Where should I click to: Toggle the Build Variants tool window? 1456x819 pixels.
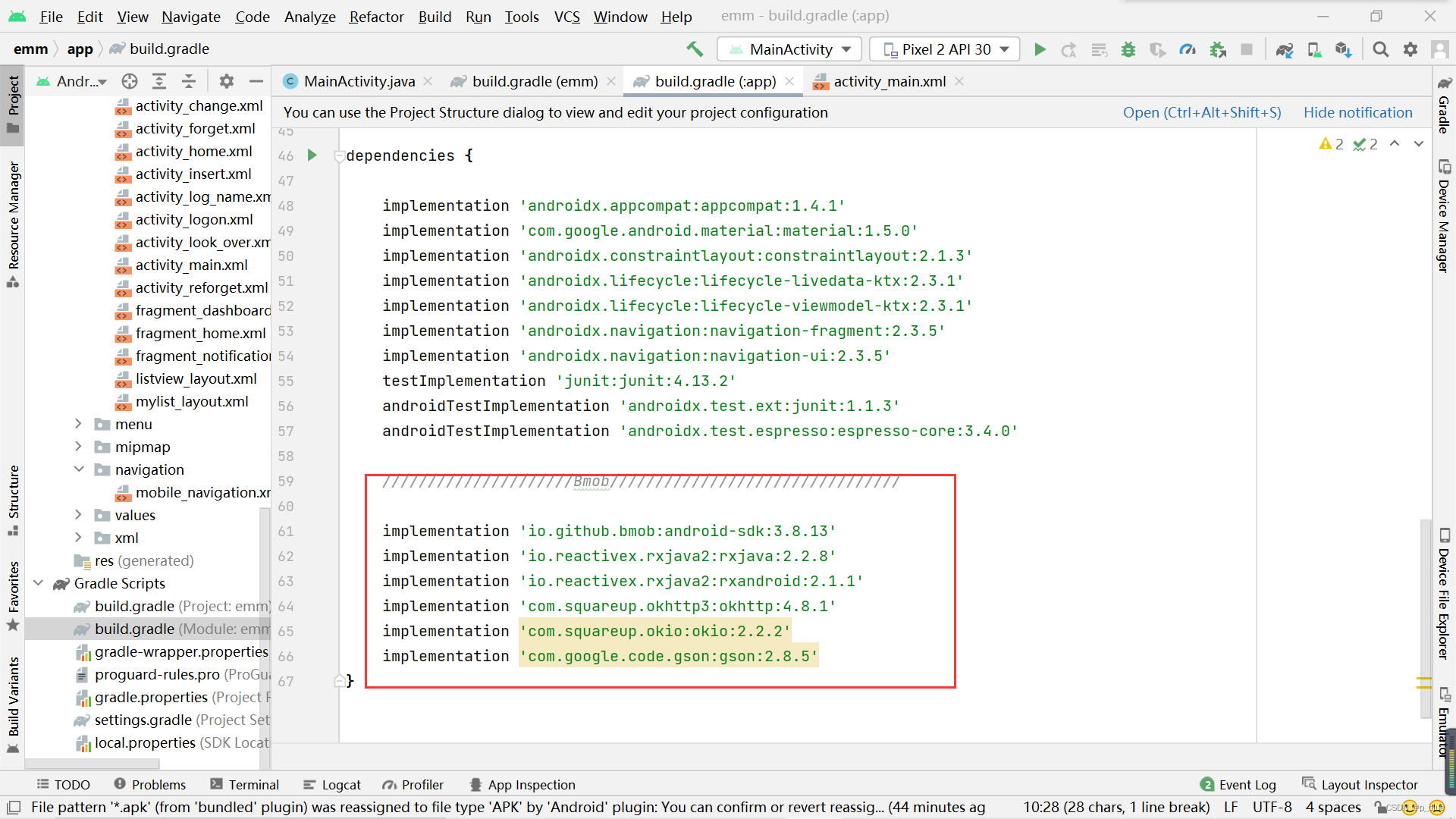coord(13,704)
